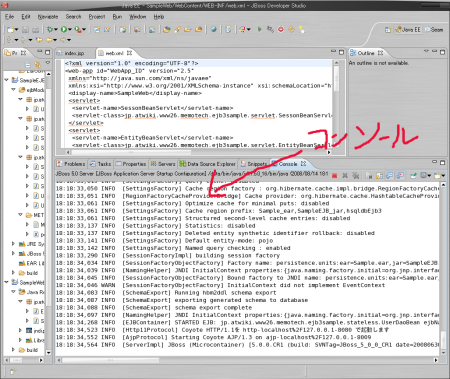
Task: Switch to the Servers tab
Action: pyautogui.click(x=163, y=164)
